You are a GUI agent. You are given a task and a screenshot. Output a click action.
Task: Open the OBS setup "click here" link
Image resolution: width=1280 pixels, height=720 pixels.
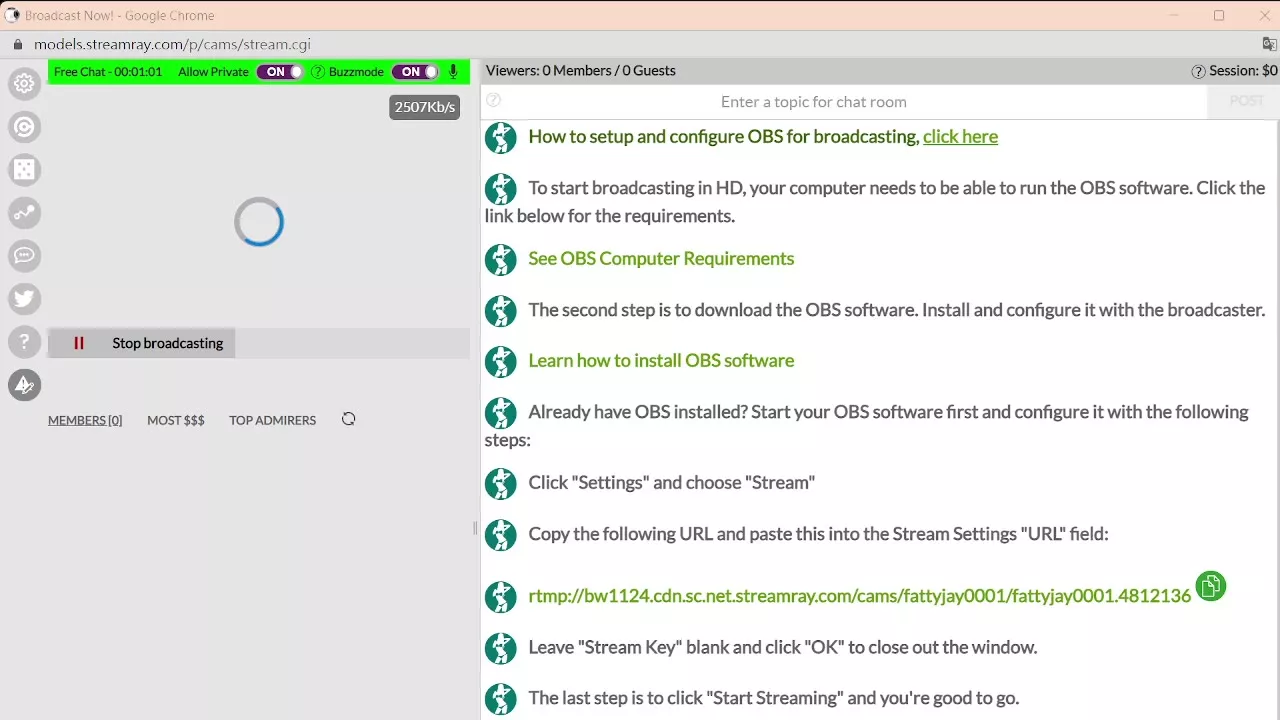click(x=960, y=137)
